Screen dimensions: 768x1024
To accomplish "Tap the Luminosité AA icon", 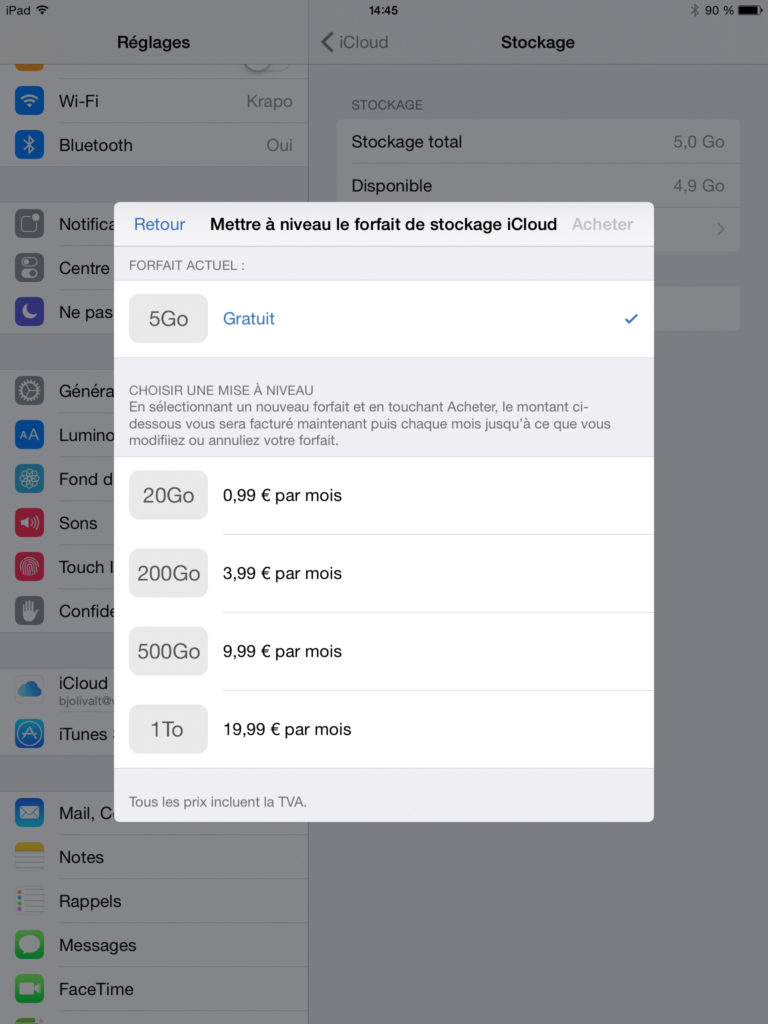I will click(29, 435).
